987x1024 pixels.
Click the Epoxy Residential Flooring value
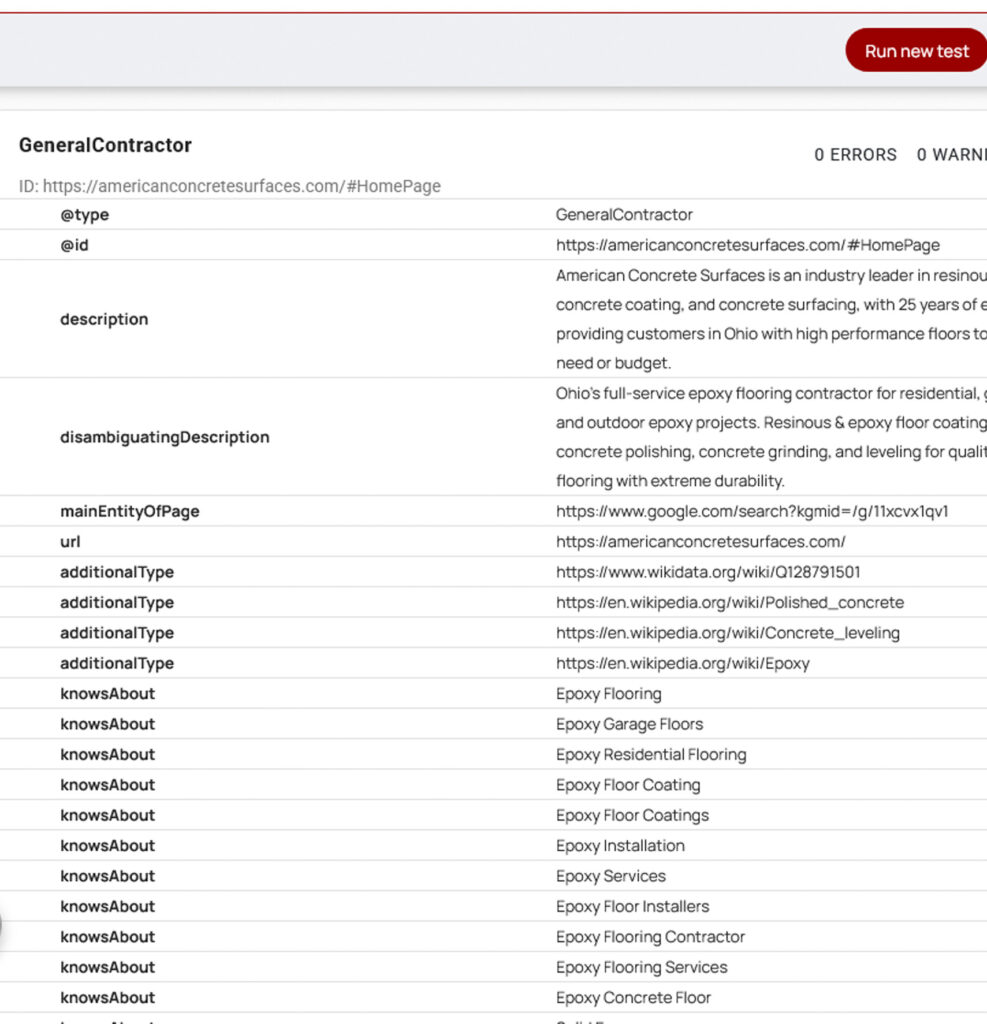point(651,754)
